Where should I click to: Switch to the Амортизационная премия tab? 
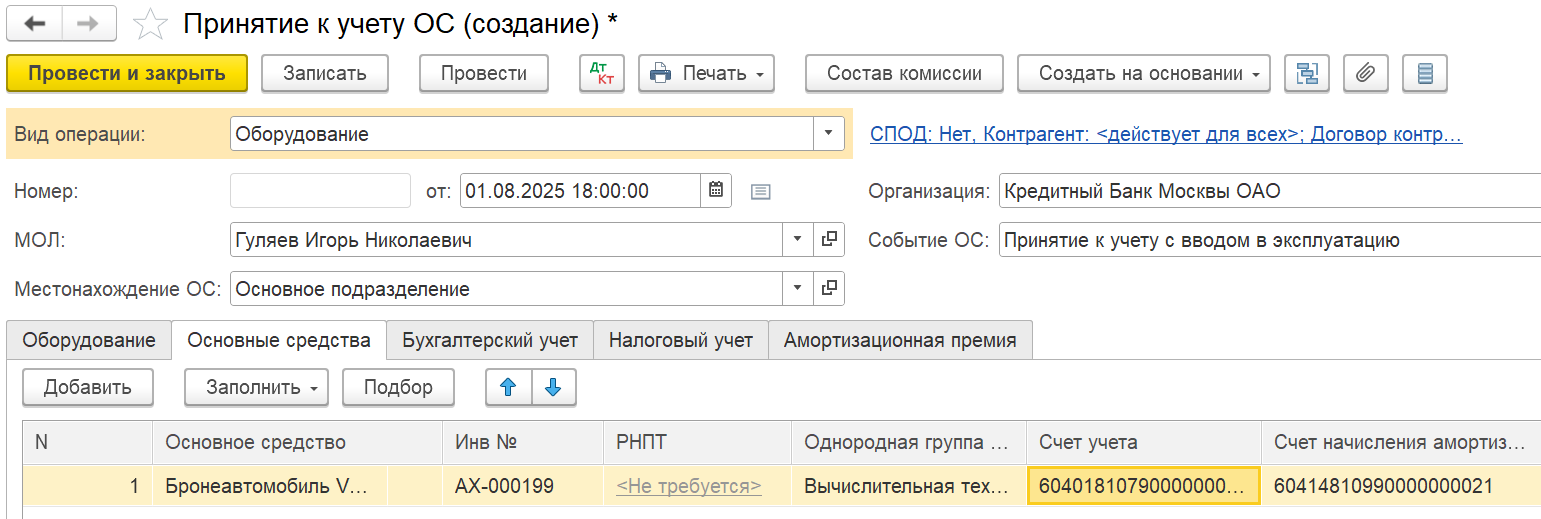tap(899, 340)
